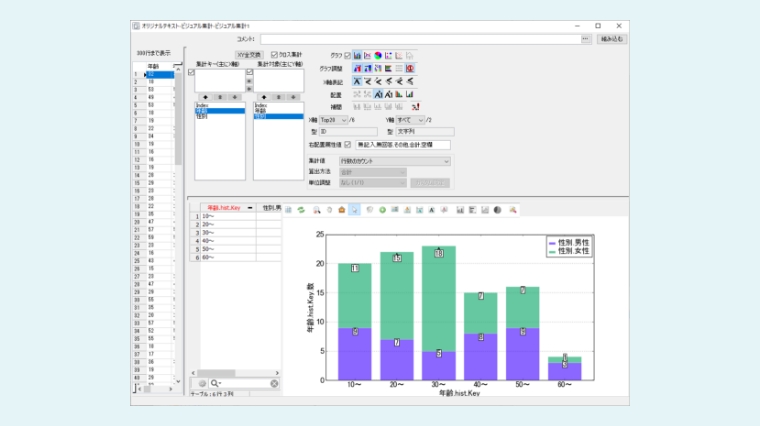760x426 pixels.
Task: Open the search options arrow beside magnifier
Action: [x=220, y=383]
